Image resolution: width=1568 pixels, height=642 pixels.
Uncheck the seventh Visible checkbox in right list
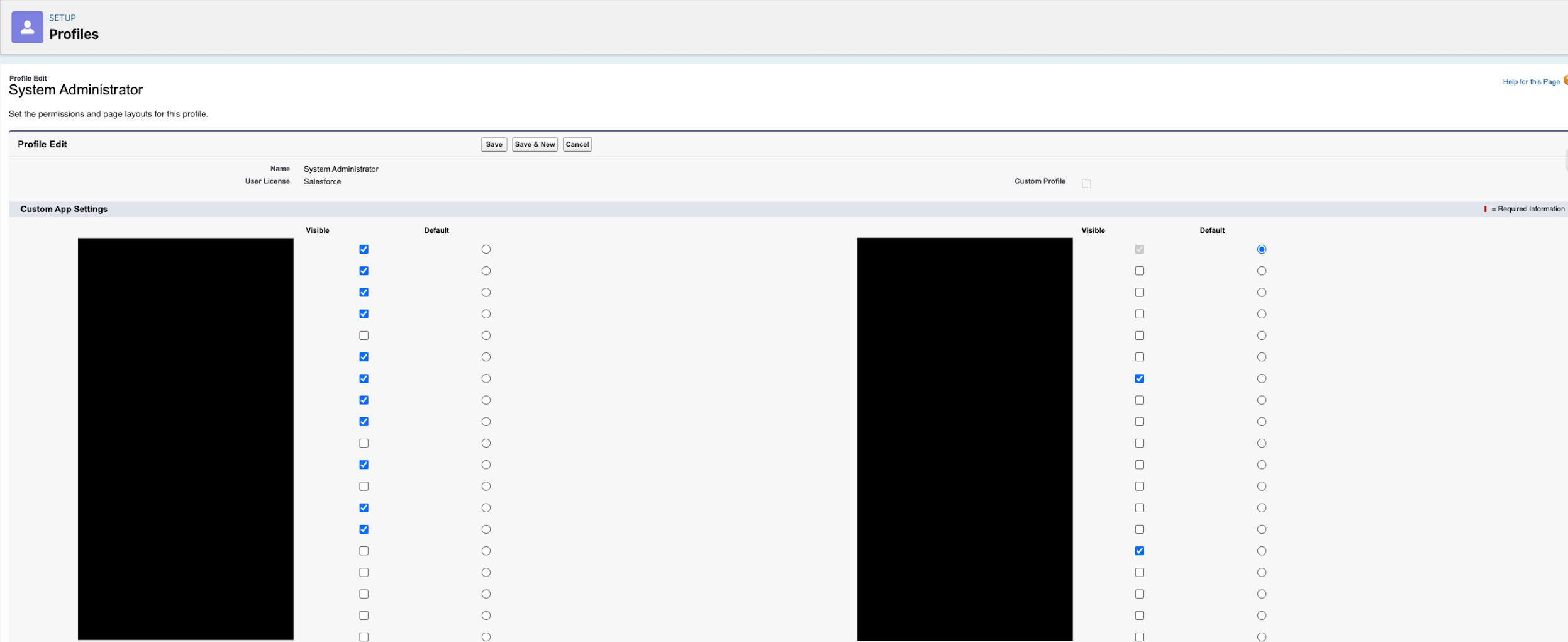coord(1139,378)
